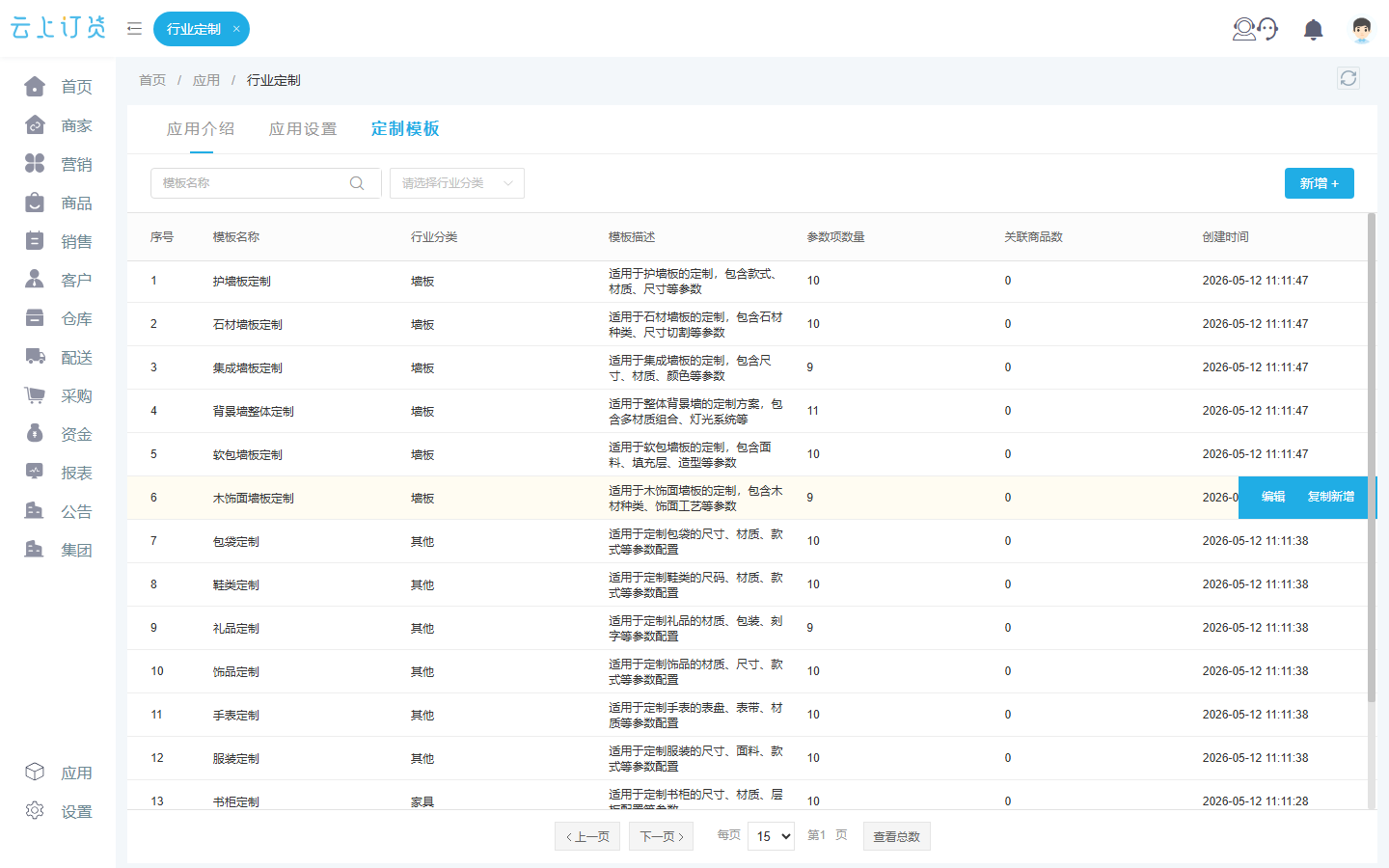Open the 配送 delivery truck icon
Image resolution: width=1389 pixels, height=868 pixels.
(35, 357)
